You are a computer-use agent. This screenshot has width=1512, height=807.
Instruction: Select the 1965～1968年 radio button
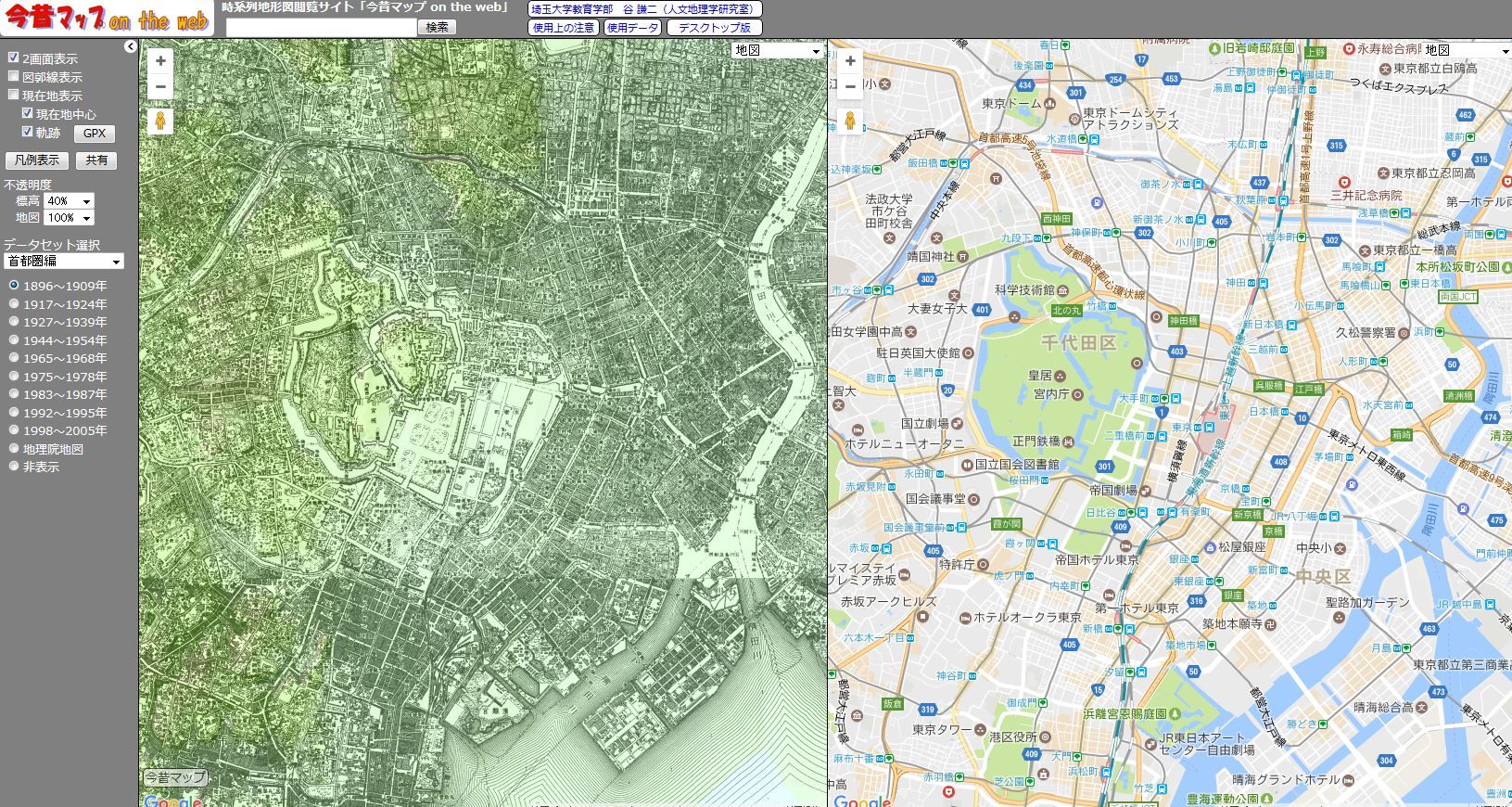(14, 357)
